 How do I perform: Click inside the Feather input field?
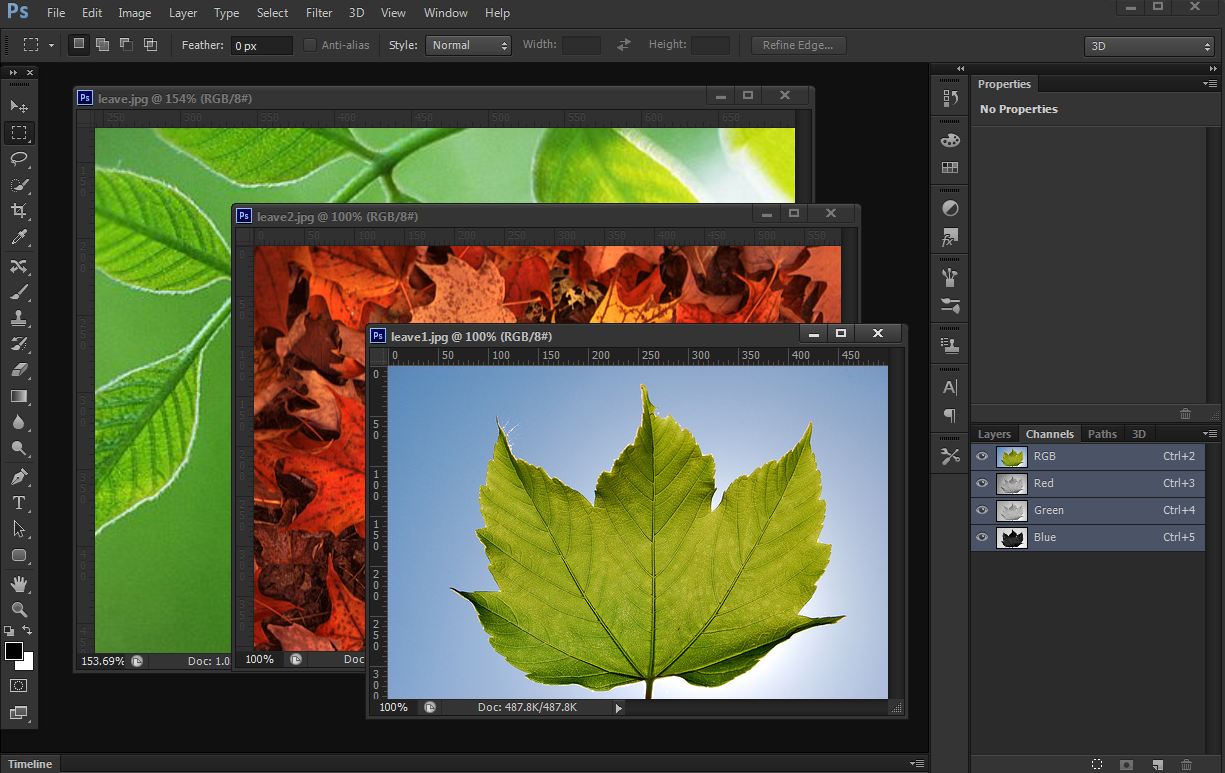point(261,44)
